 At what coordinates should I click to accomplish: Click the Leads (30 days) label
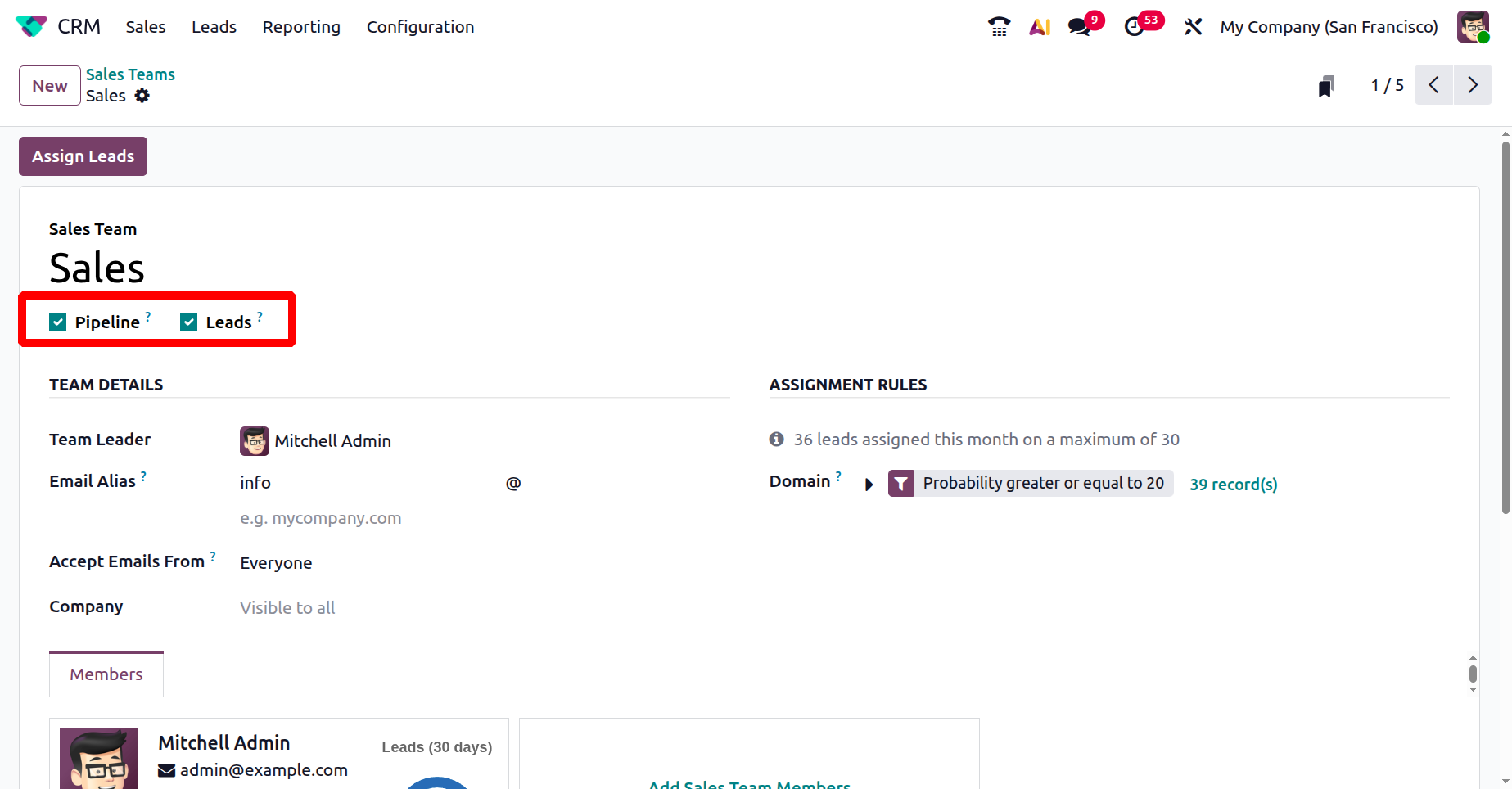point(437,747)
